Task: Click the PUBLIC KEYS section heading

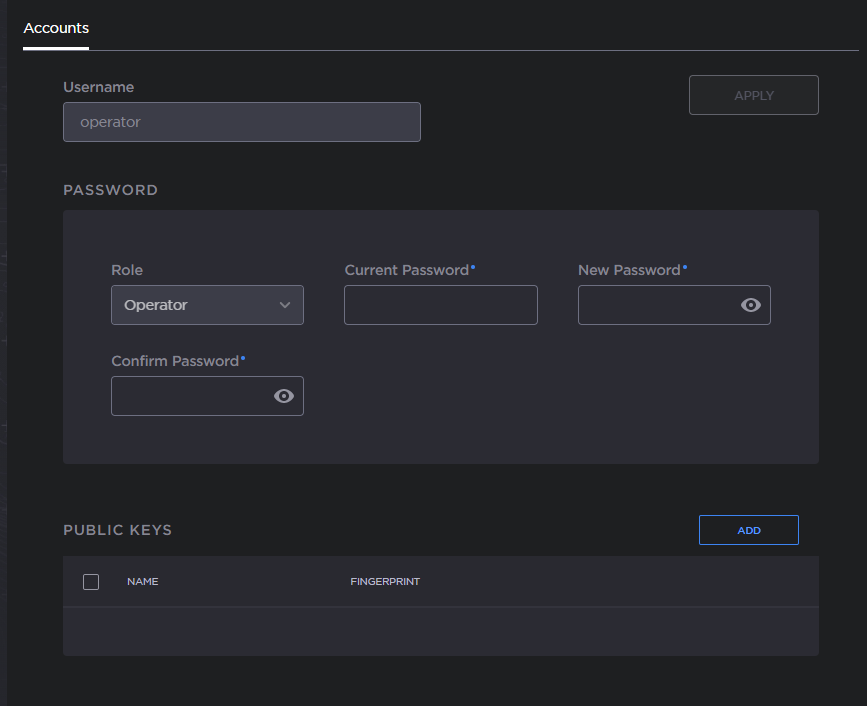Action: coord(117,530)
